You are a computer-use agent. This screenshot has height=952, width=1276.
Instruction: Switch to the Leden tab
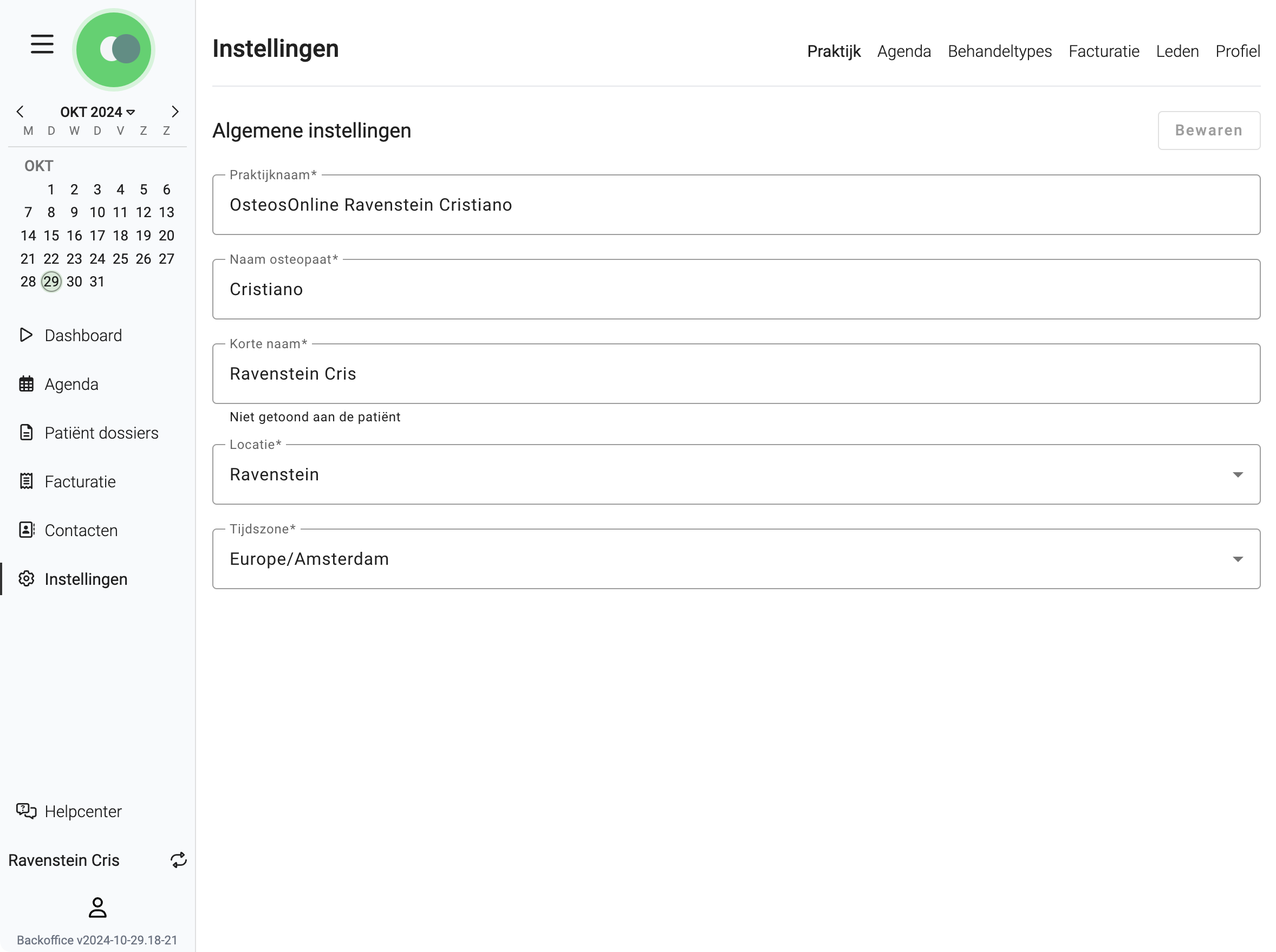click(1176, 51)
